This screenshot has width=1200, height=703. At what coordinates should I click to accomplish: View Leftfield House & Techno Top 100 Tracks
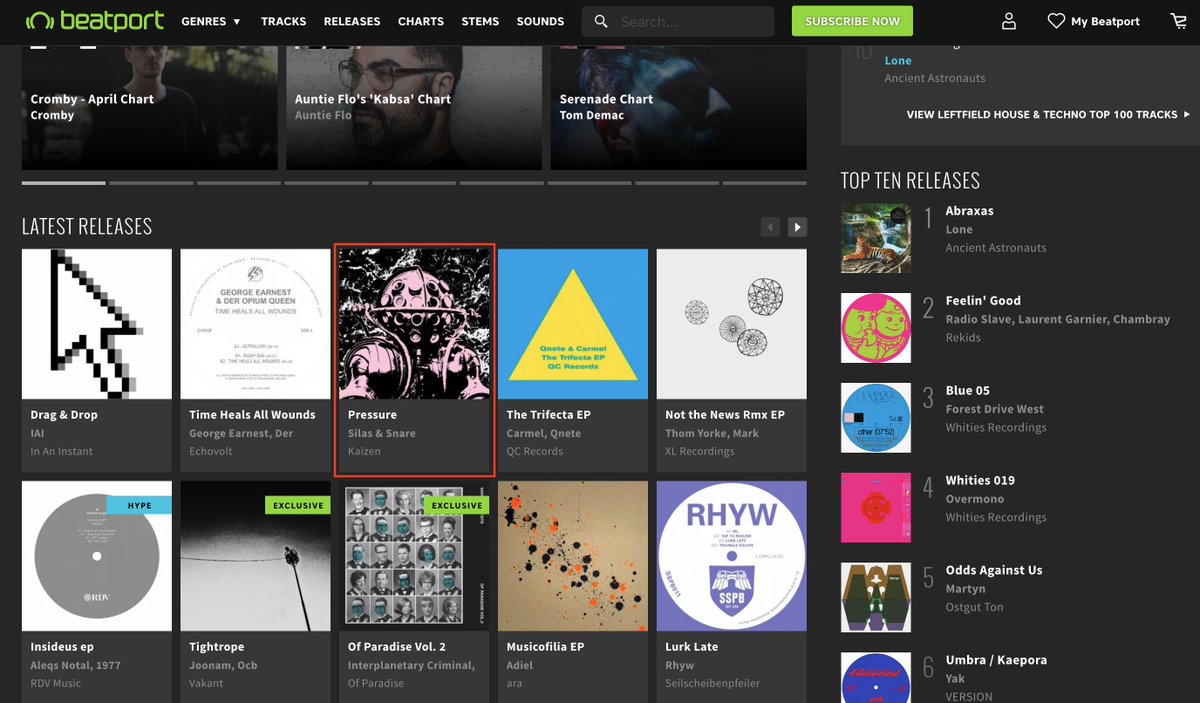coord(1048,115)
